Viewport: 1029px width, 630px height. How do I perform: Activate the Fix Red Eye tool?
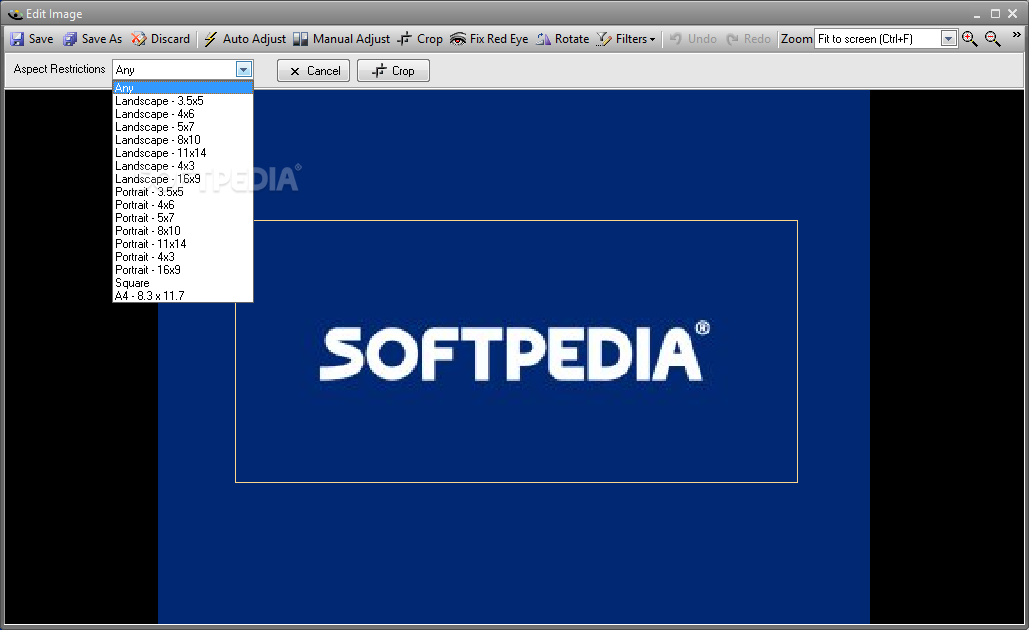point(489,39)
